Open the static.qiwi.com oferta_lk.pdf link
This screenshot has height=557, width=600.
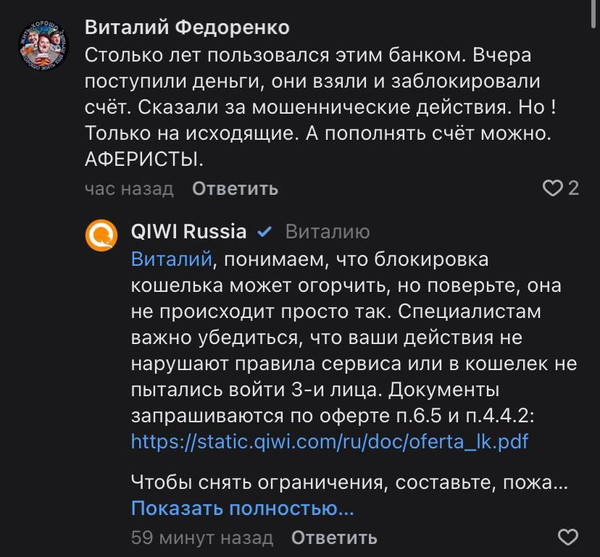330,440
